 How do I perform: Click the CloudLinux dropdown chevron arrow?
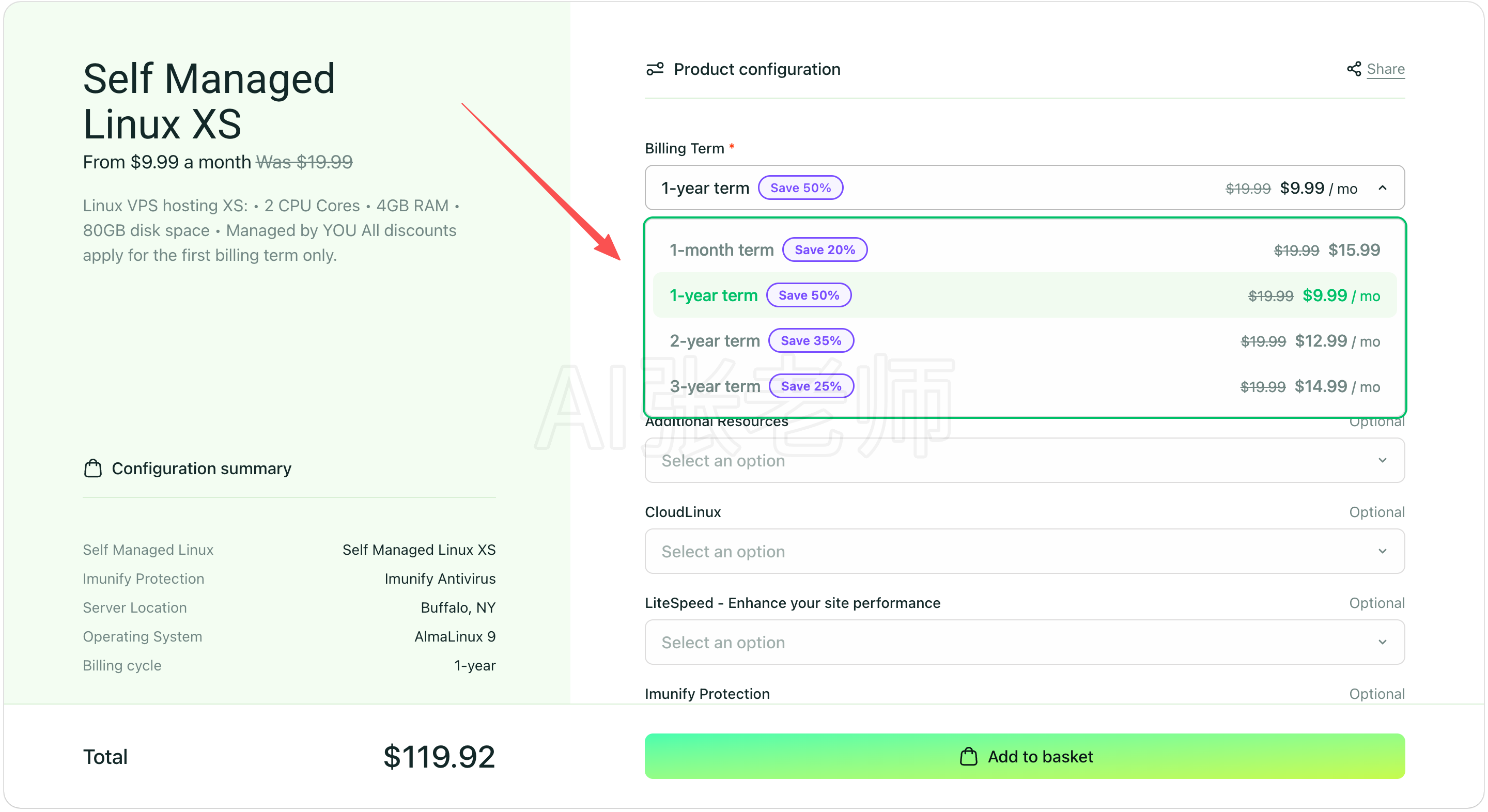click(x=1382, y=551)
